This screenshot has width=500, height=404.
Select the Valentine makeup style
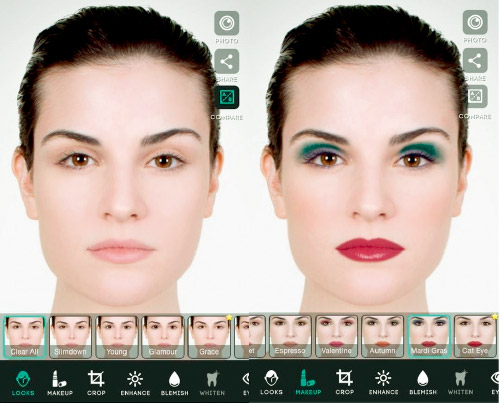[336, 336]
